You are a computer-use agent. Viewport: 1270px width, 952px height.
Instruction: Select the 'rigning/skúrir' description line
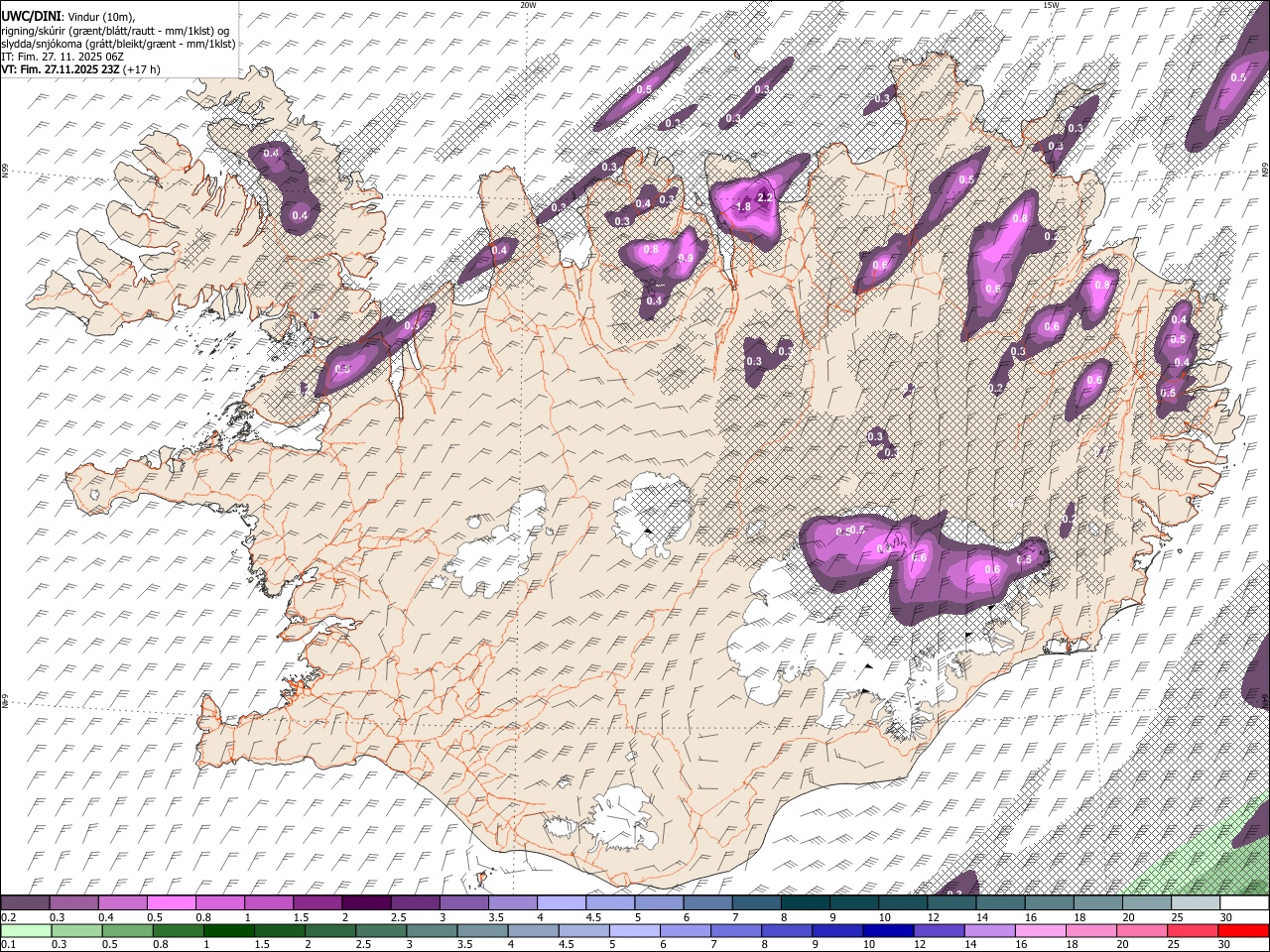click(115, 29)
